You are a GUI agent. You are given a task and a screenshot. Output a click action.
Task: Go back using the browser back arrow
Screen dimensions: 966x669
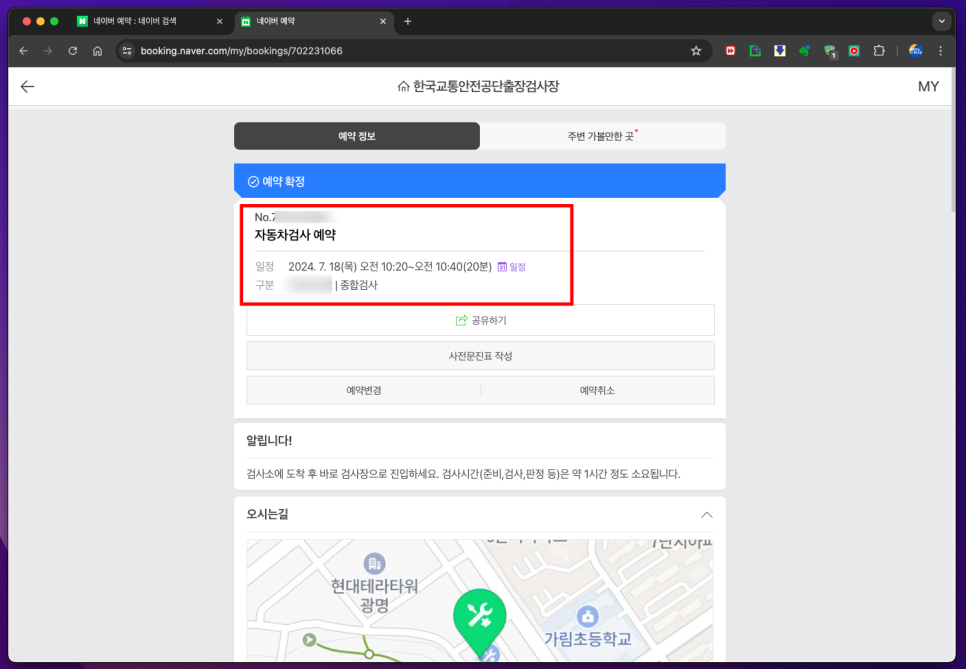coord(23,51)
